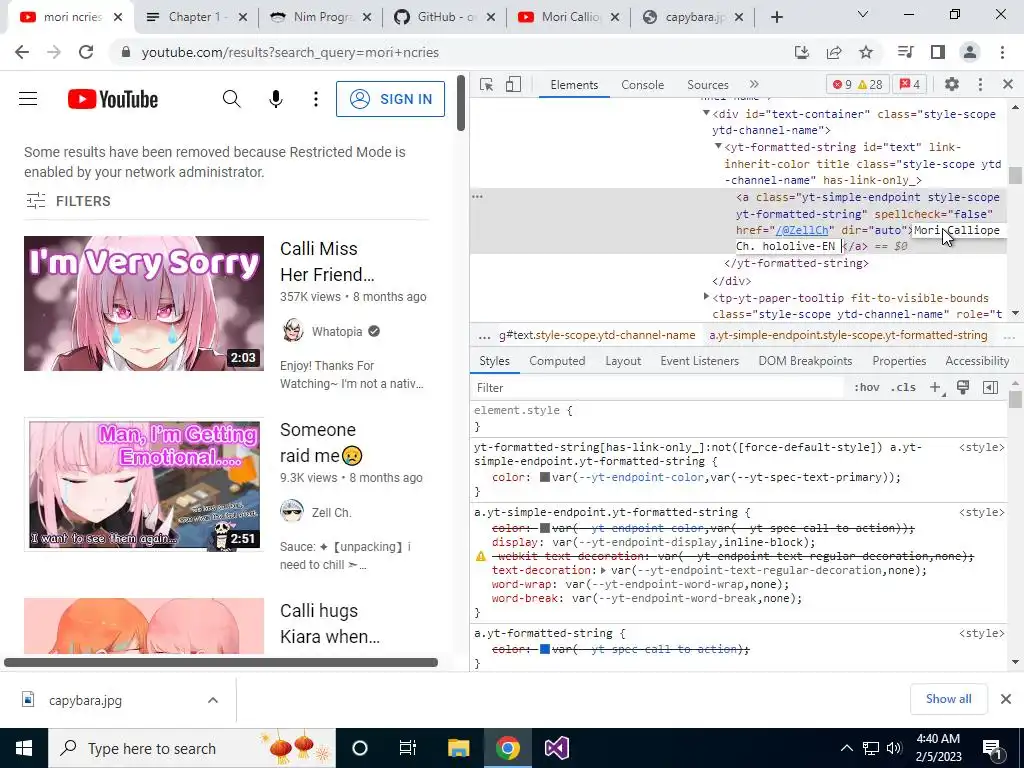Toggle rendering emulations paintbrush icon
Viewport: 1024px width, 768px height.
[x=963, y=387]
